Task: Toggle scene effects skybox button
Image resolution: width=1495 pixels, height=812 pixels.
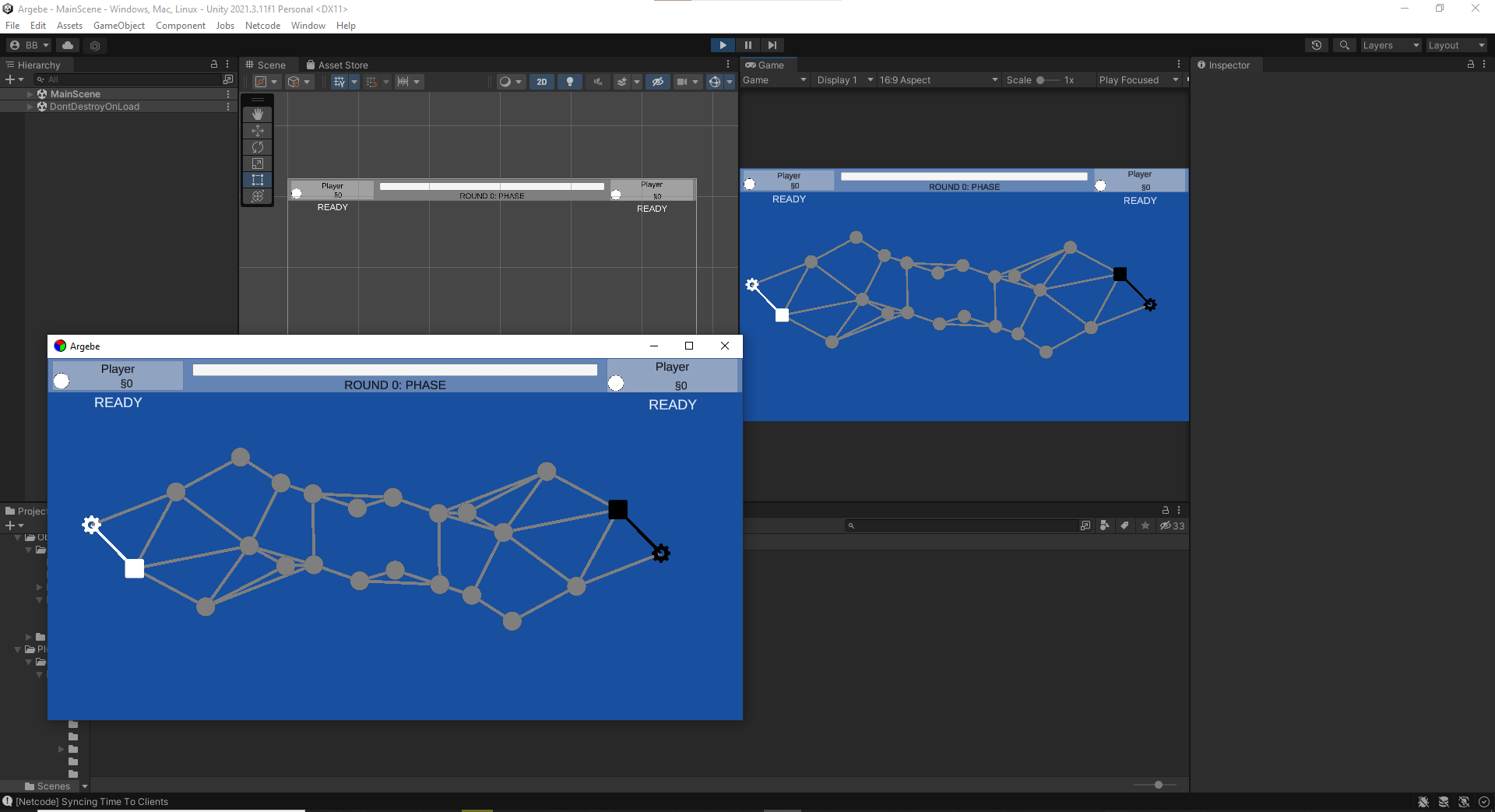Action: pos(622,82)
